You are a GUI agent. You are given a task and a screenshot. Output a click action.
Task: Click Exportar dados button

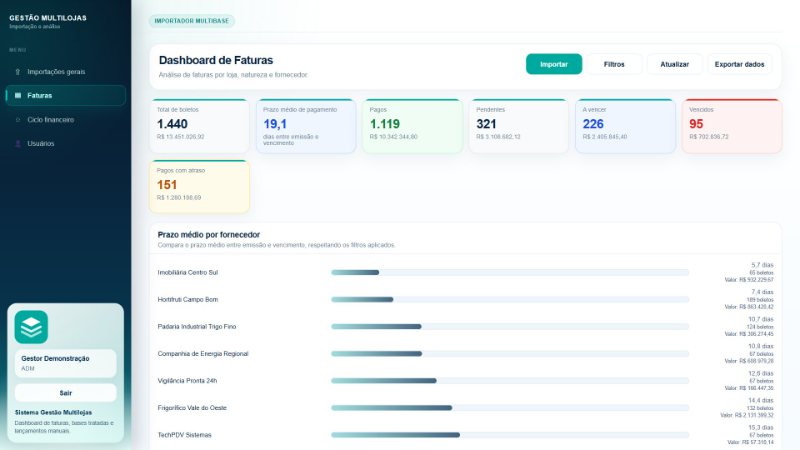click(739, 64)
